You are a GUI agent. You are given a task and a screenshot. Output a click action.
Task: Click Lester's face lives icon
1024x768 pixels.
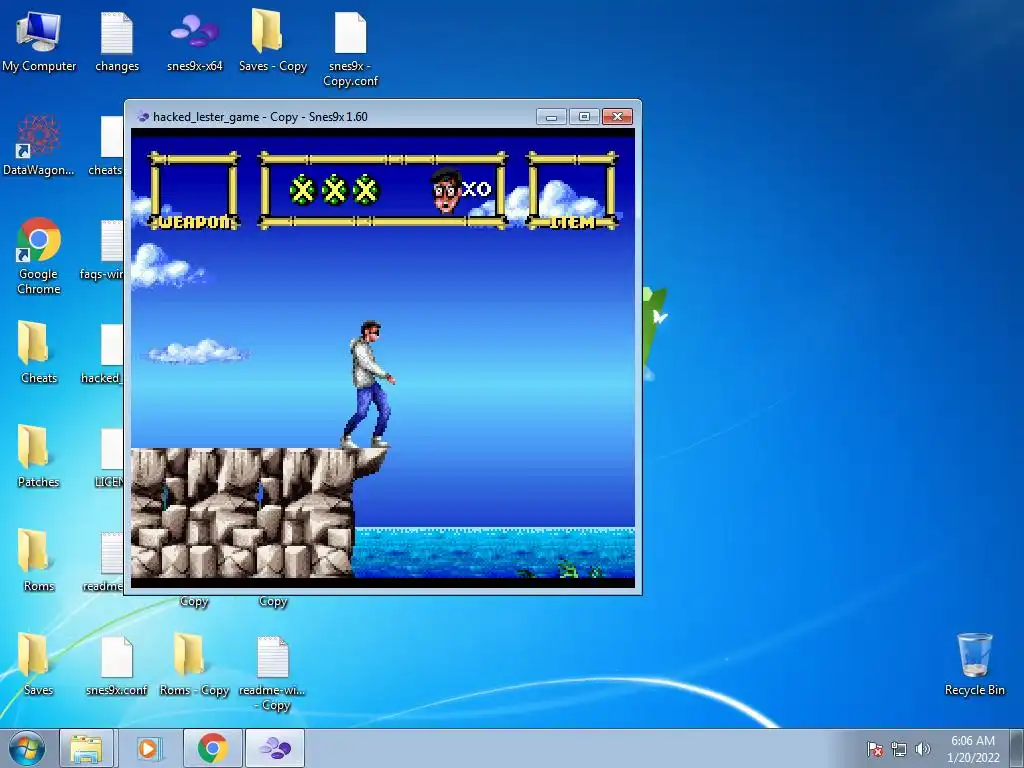click(x=446, y=191)
